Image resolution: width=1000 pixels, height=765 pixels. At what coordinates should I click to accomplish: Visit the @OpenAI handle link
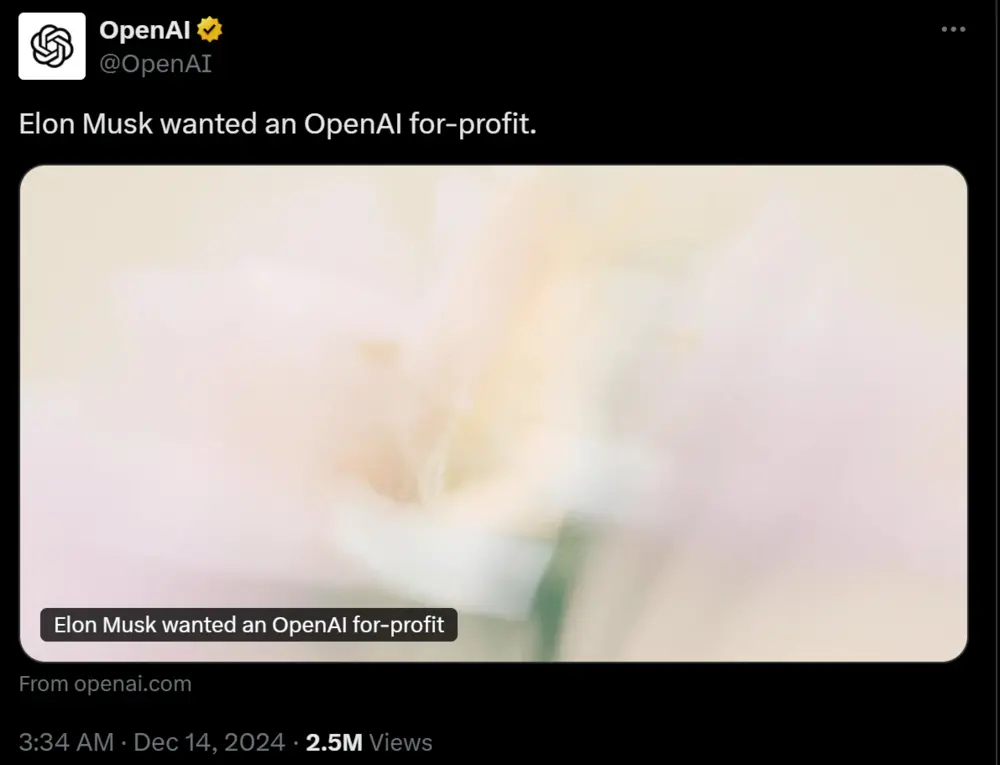(156, 64)
